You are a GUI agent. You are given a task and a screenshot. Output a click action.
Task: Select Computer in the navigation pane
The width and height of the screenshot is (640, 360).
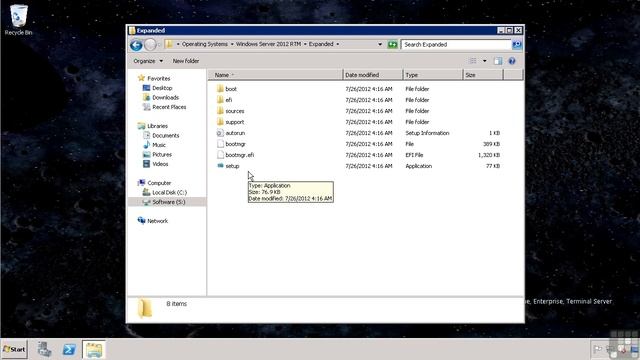tap(159, 183)
